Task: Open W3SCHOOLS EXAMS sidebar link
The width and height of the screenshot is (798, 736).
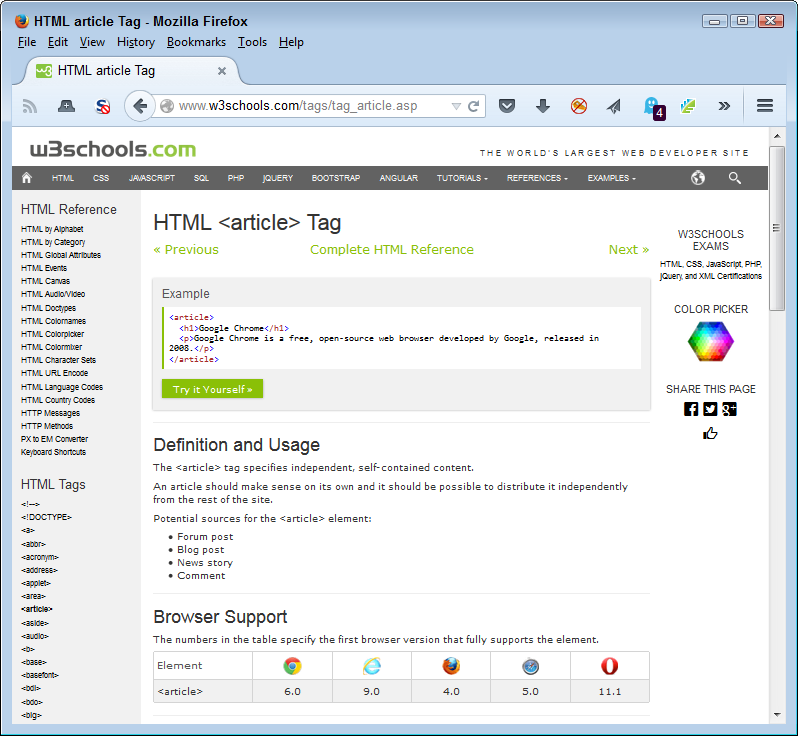Action: click(710, 240)
